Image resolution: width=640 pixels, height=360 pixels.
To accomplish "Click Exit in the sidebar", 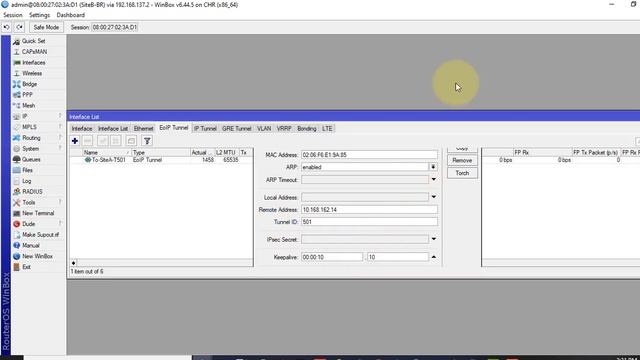I will [27, 267].
